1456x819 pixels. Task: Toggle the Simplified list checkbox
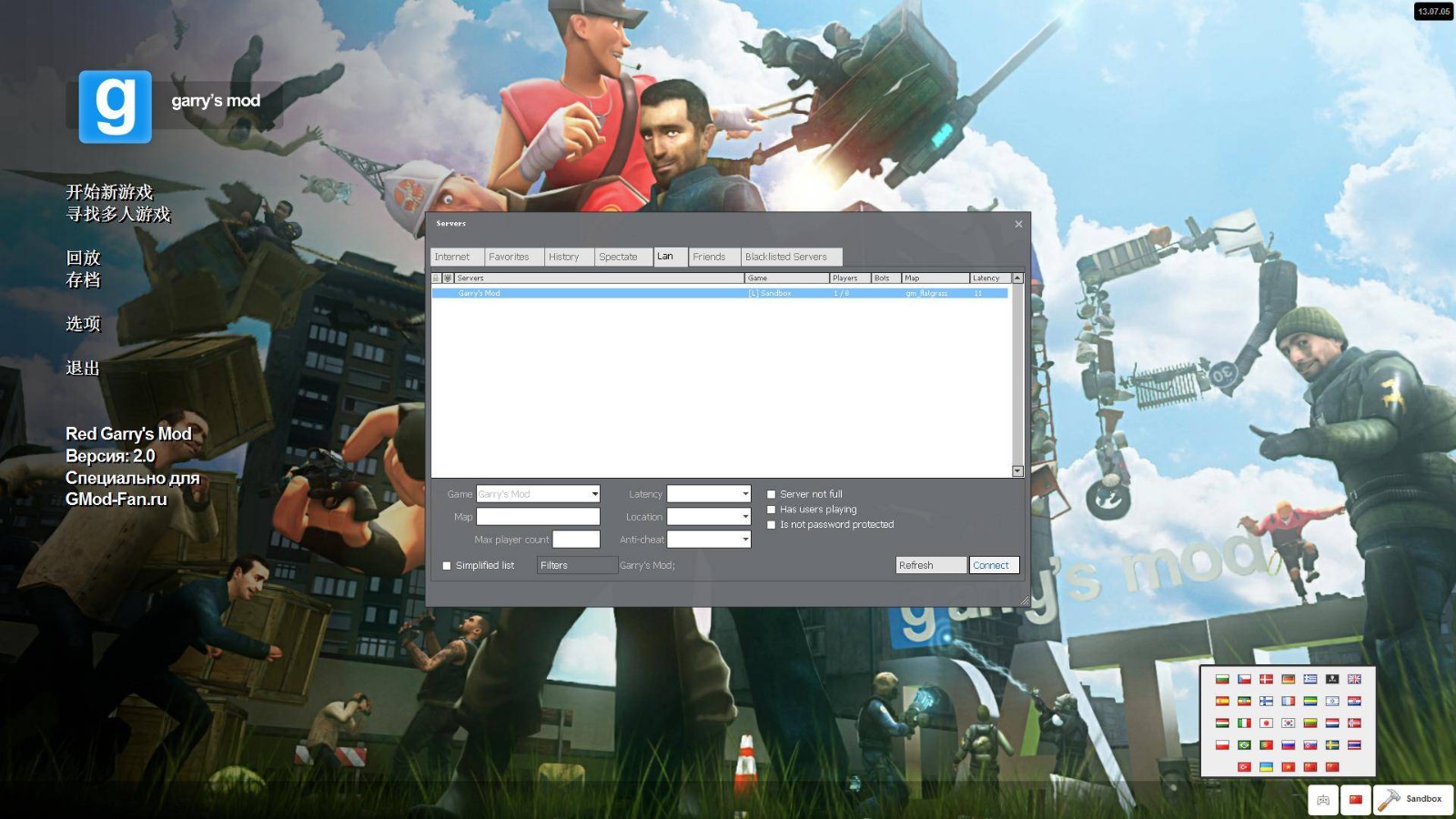(447, 566)
